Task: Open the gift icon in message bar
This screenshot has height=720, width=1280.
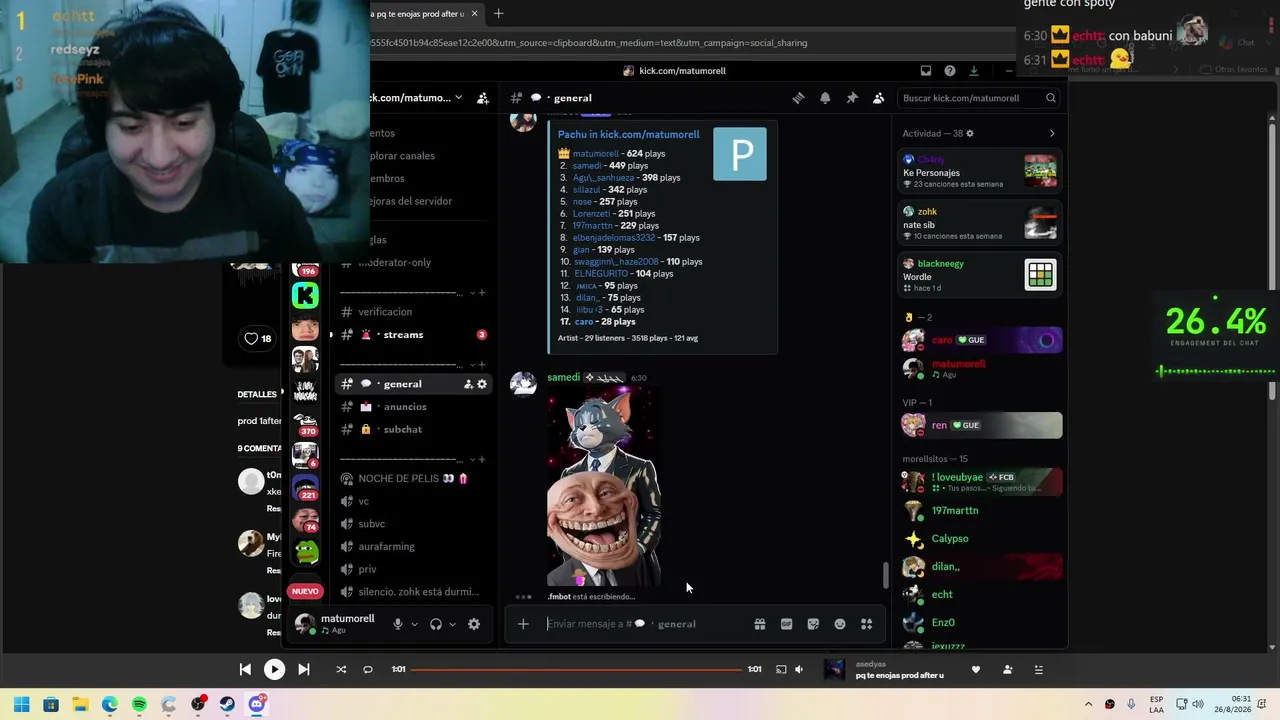Action: (760, 624)
